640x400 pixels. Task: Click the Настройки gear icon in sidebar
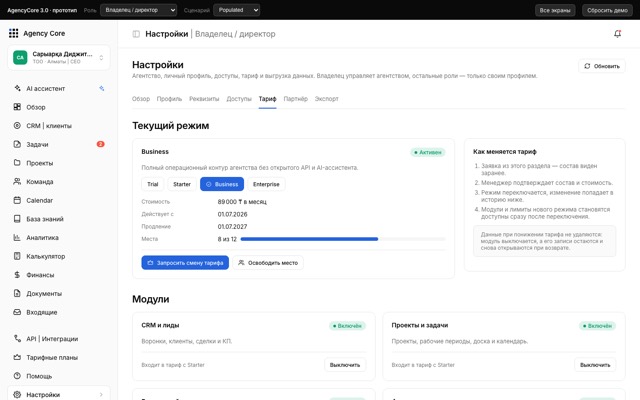(x=17, y=394)
